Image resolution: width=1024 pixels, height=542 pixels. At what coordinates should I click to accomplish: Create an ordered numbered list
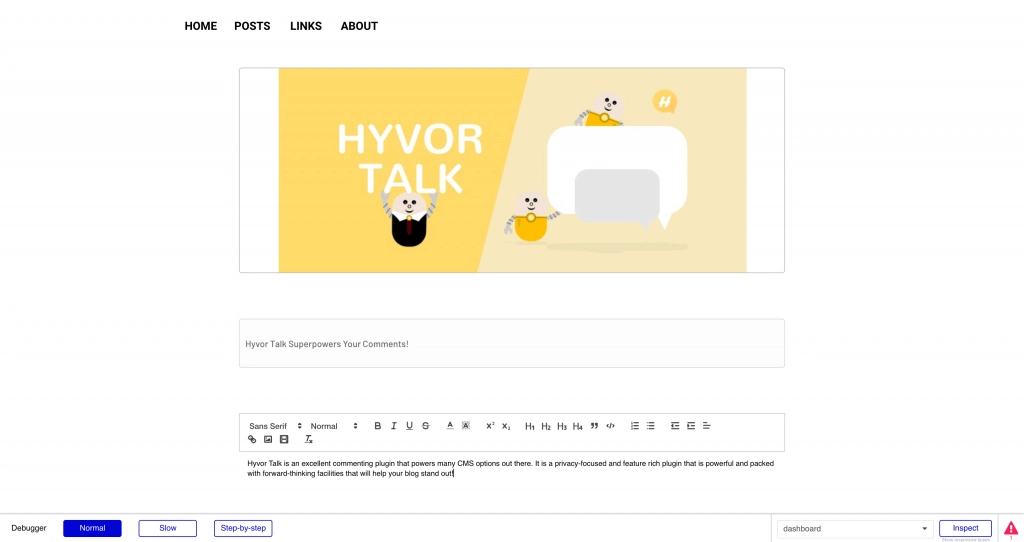(635, 426)
